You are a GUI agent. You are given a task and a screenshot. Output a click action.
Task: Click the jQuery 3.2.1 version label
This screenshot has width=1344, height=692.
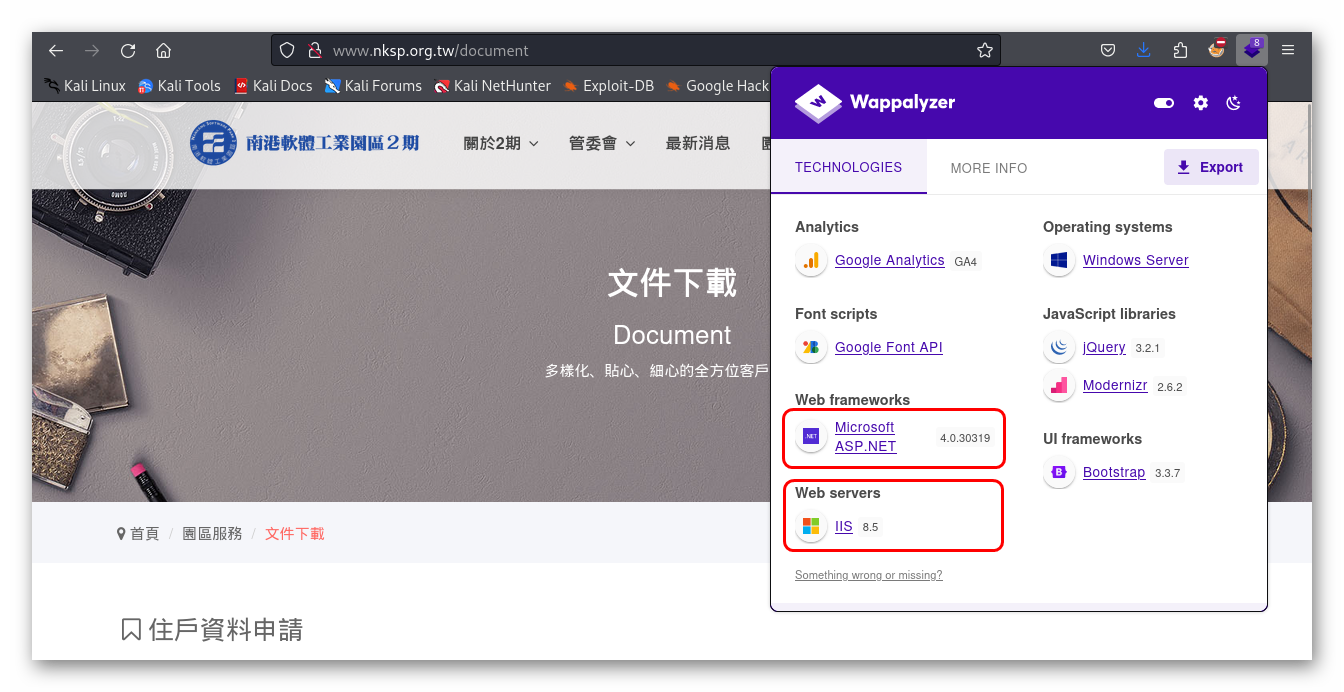coord(1147,349)
